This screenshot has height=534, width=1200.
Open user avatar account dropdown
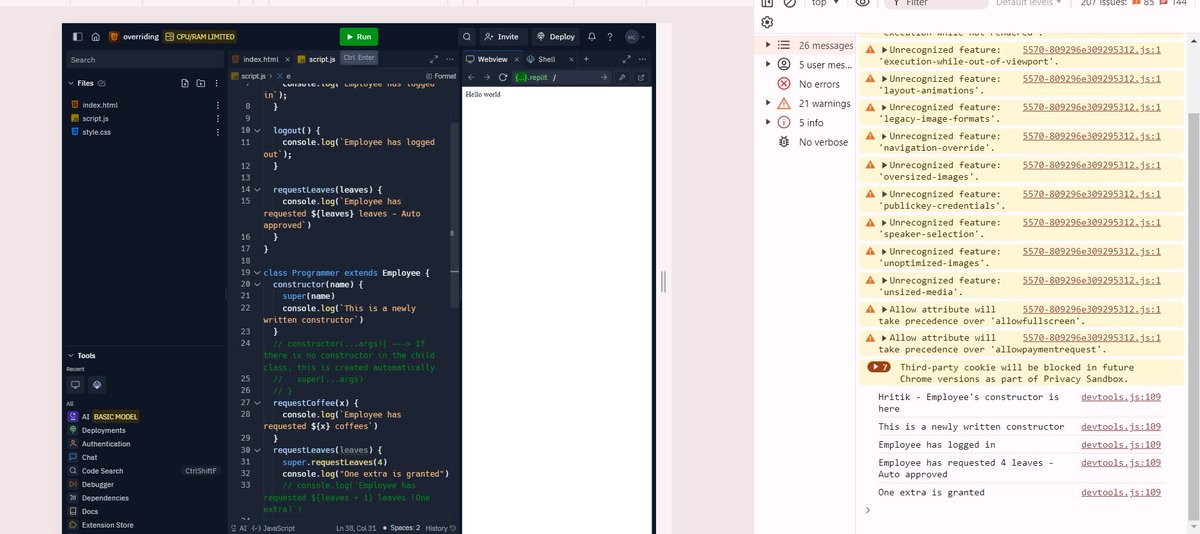636,37
